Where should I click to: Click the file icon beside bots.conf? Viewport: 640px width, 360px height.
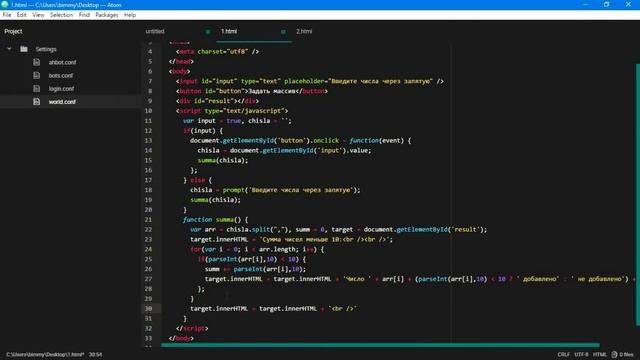[37, 75]
